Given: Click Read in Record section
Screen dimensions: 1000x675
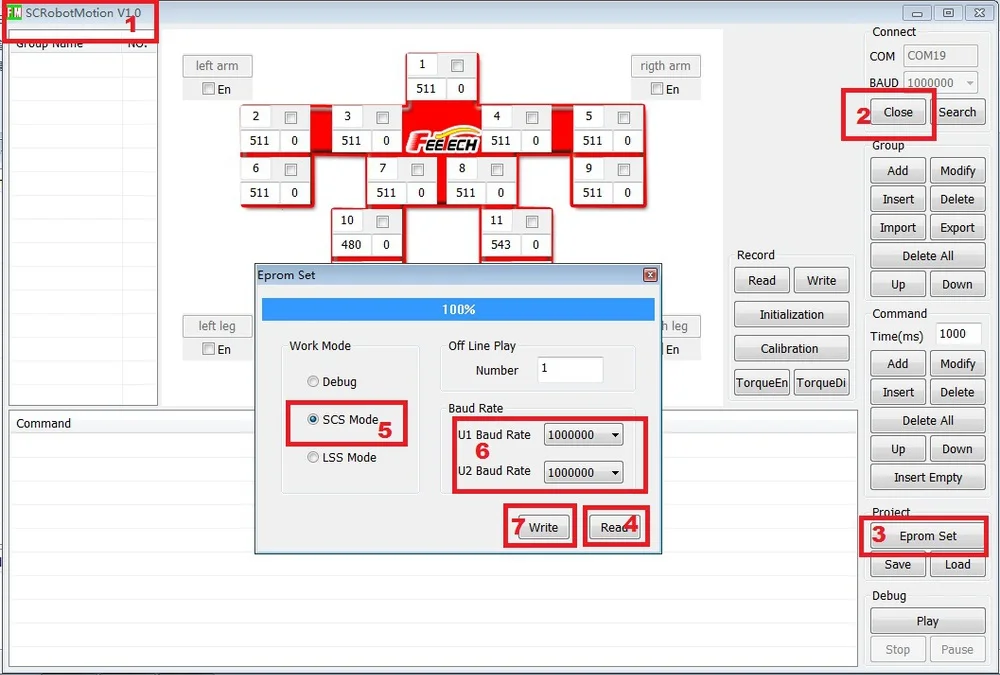Looking at the screenshot, I should (762, 280).
